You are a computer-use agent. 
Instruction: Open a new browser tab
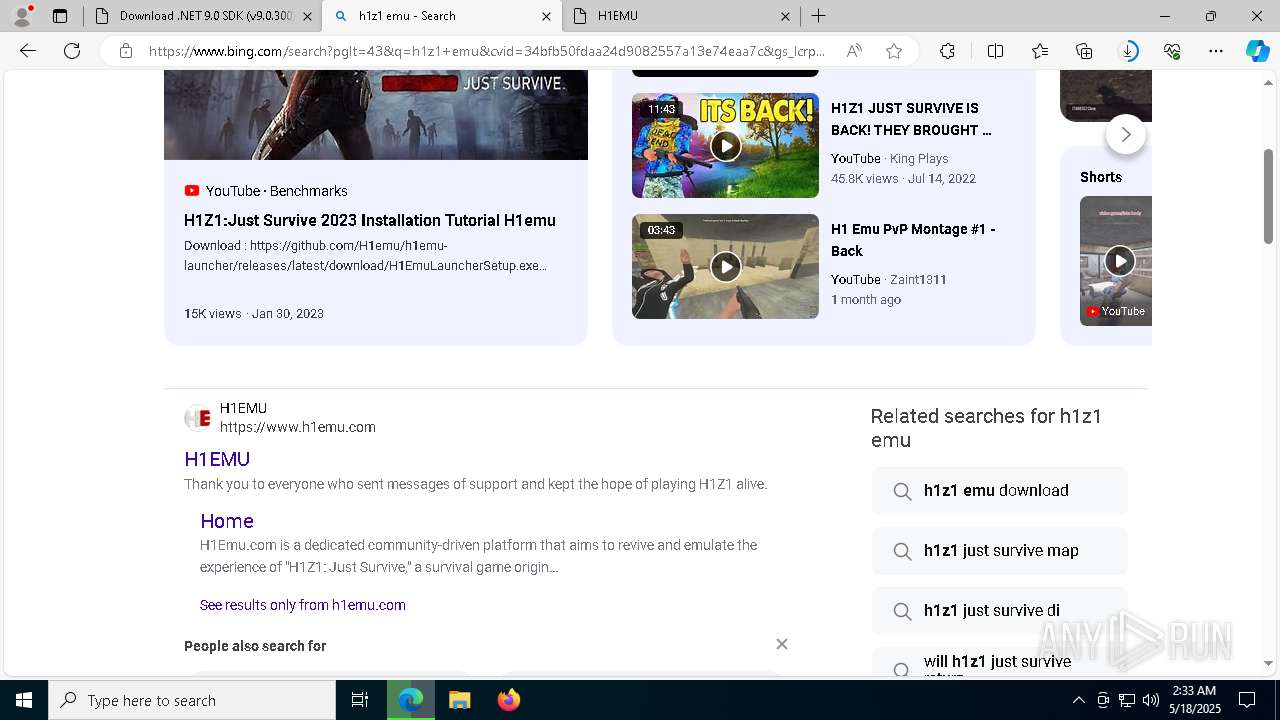tap(818, 16)
